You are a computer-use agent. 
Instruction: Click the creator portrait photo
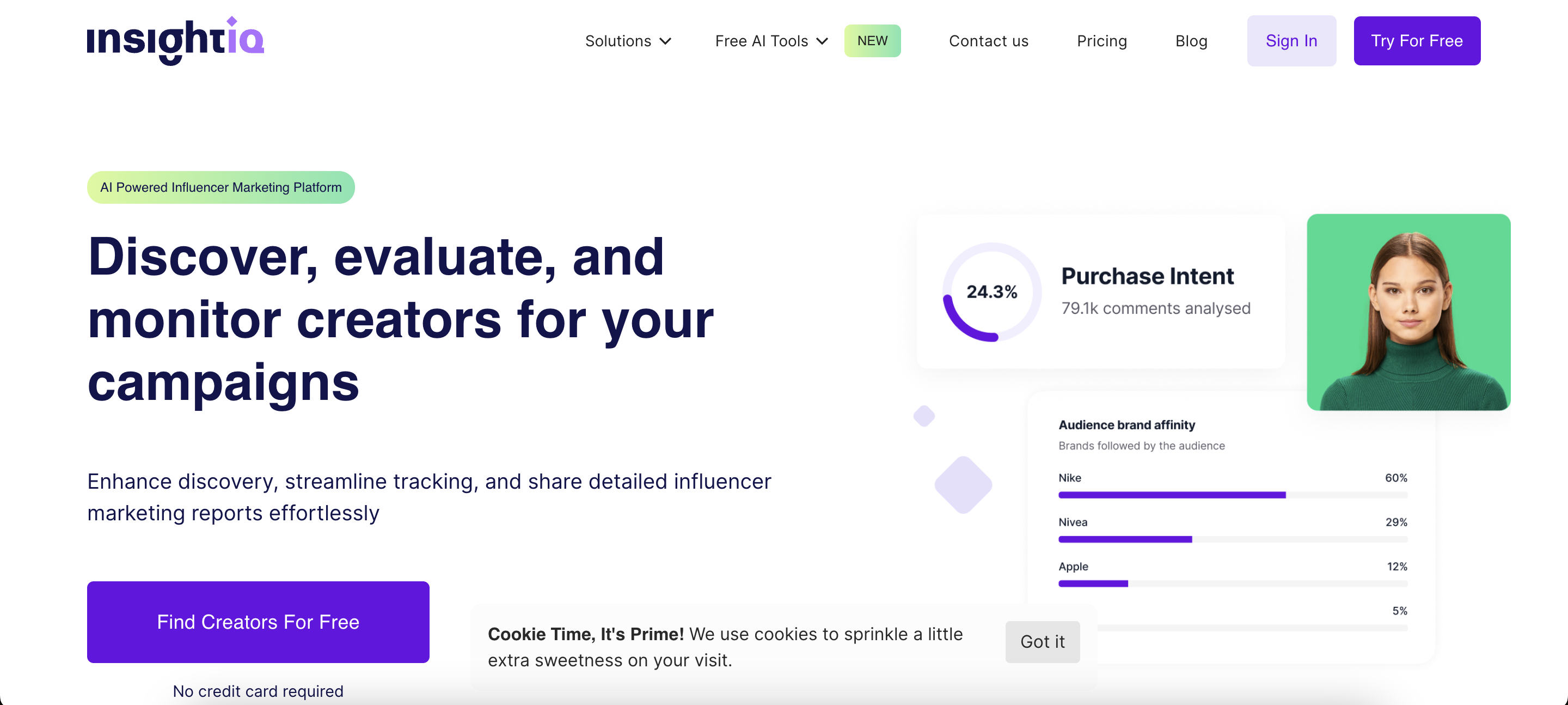pos(1408,312)
